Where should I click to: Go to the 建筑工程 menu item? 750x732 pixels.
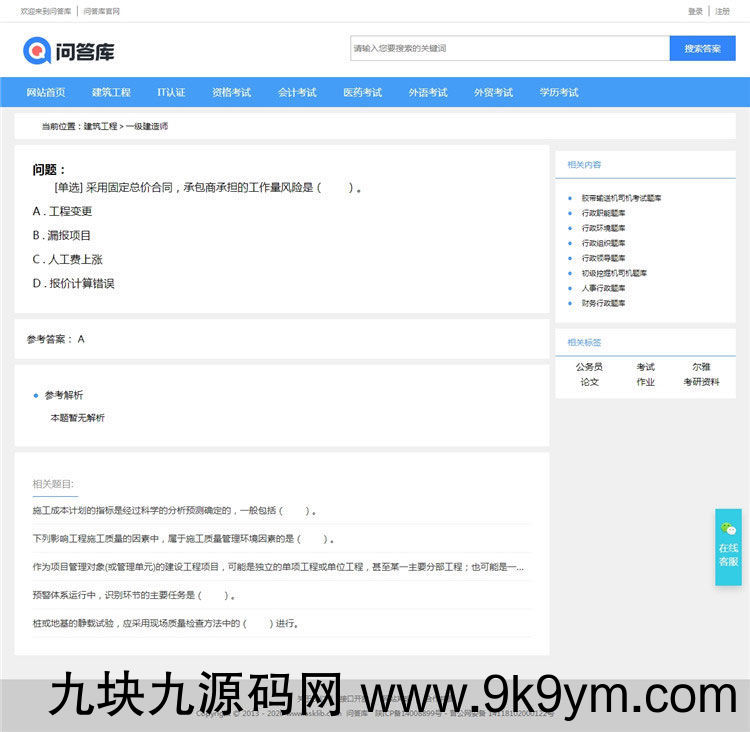pos(111,92)
